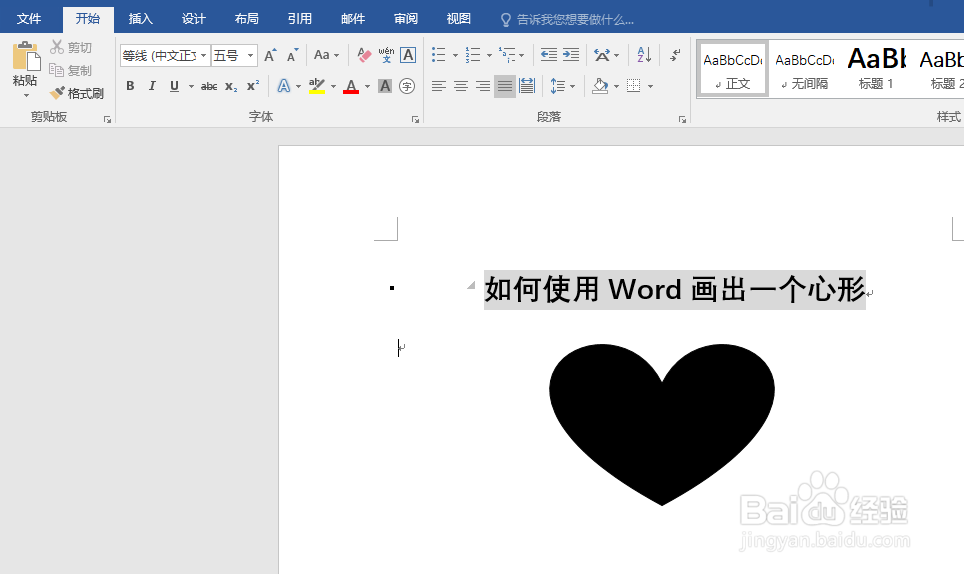This screenshot has width=964, height=574.
Task: Open highlight color dropdown arrow
Action: [333, 87]
